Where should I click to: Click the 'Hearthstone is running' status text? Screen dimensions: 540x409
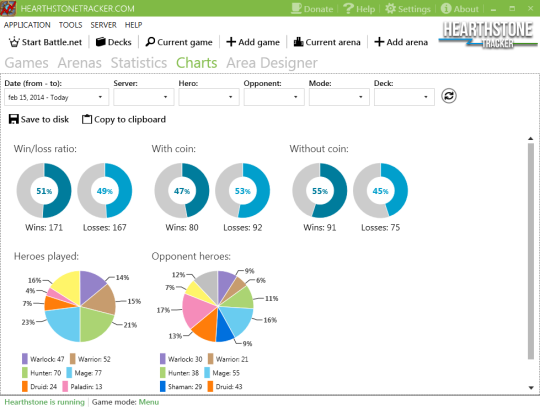tap(44, 402)
